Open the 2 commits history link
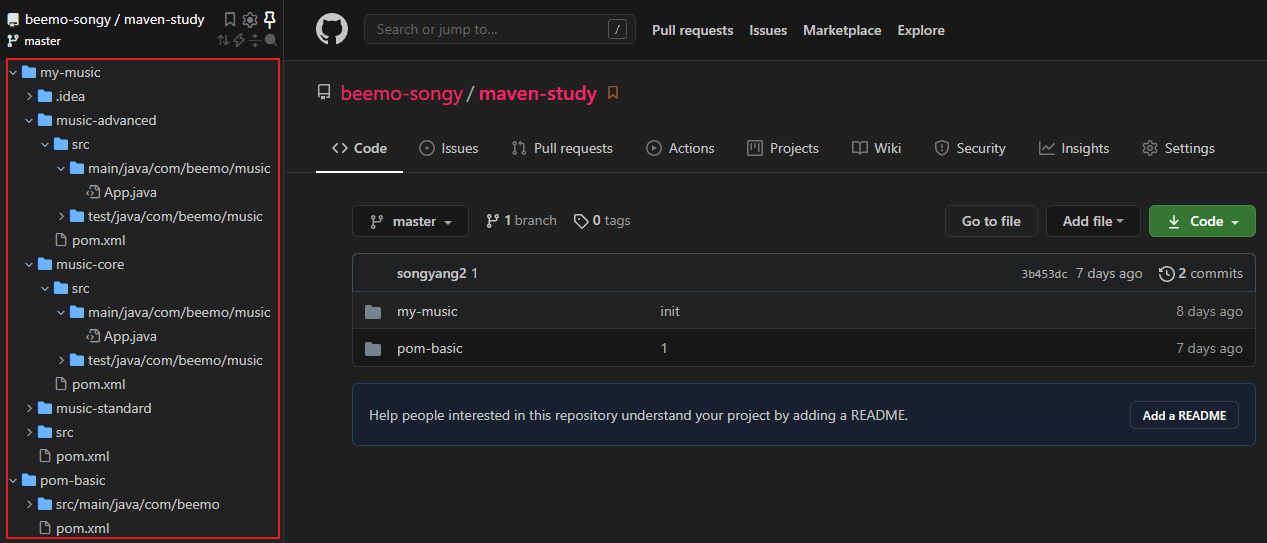1267x543 pixels. [x=1200, y=274]
